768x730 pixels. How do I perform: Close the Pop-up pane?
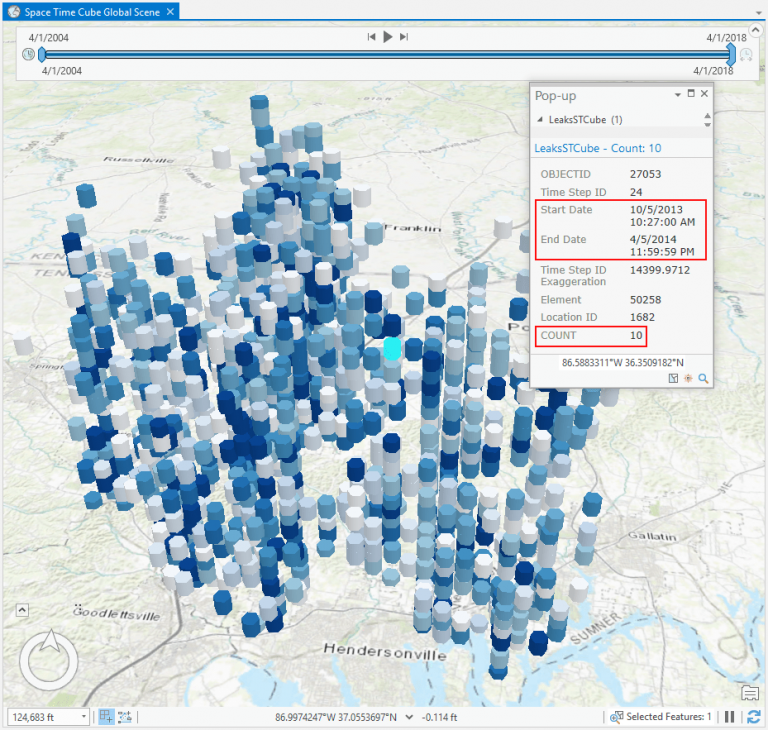click(704, 94)
